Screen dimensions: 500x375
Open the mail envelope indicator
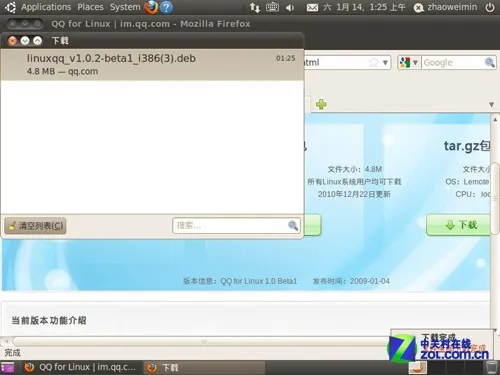pos(312,7)
